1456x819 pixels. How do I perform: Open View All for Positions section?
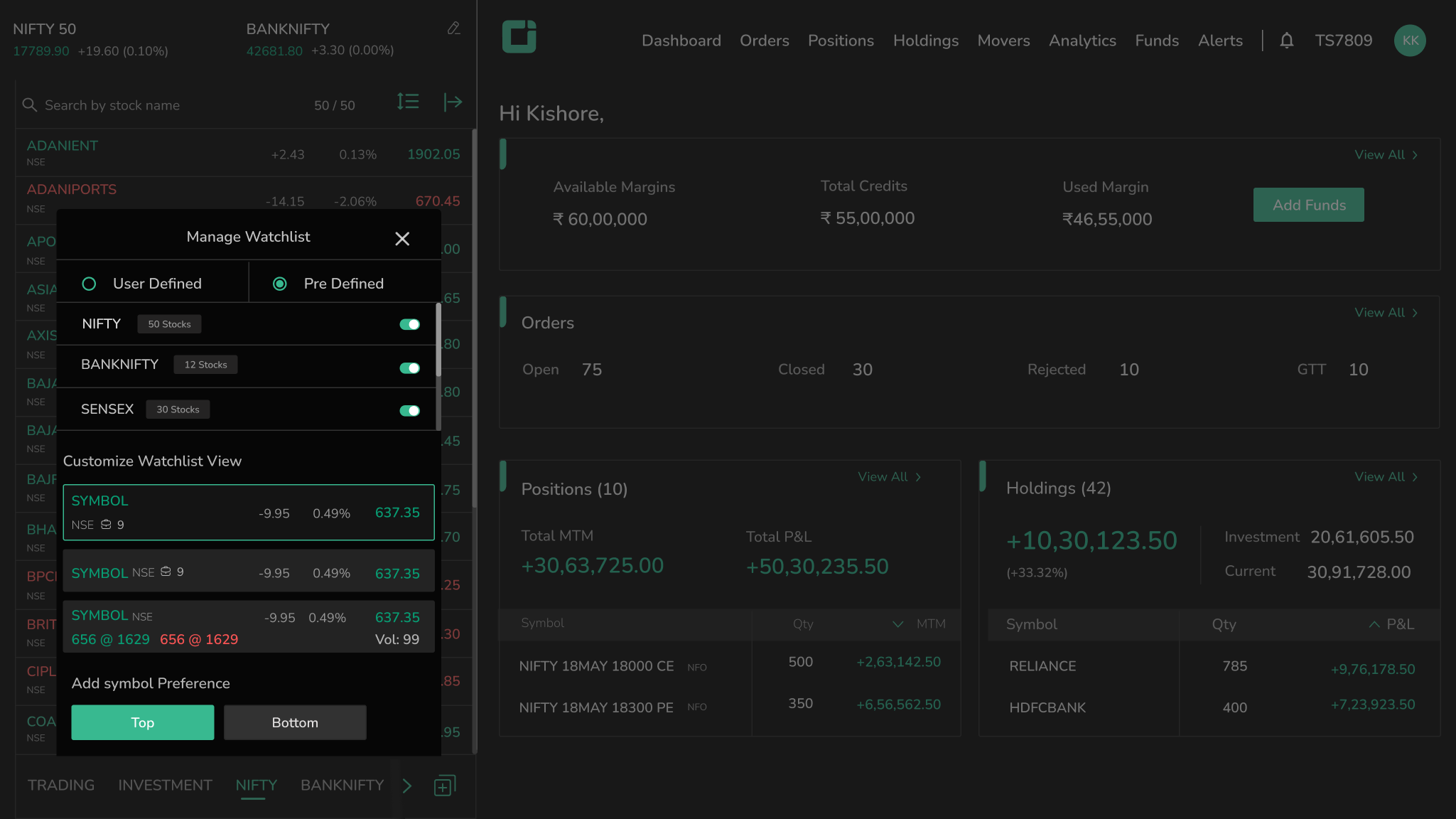[x=889, y=477]
